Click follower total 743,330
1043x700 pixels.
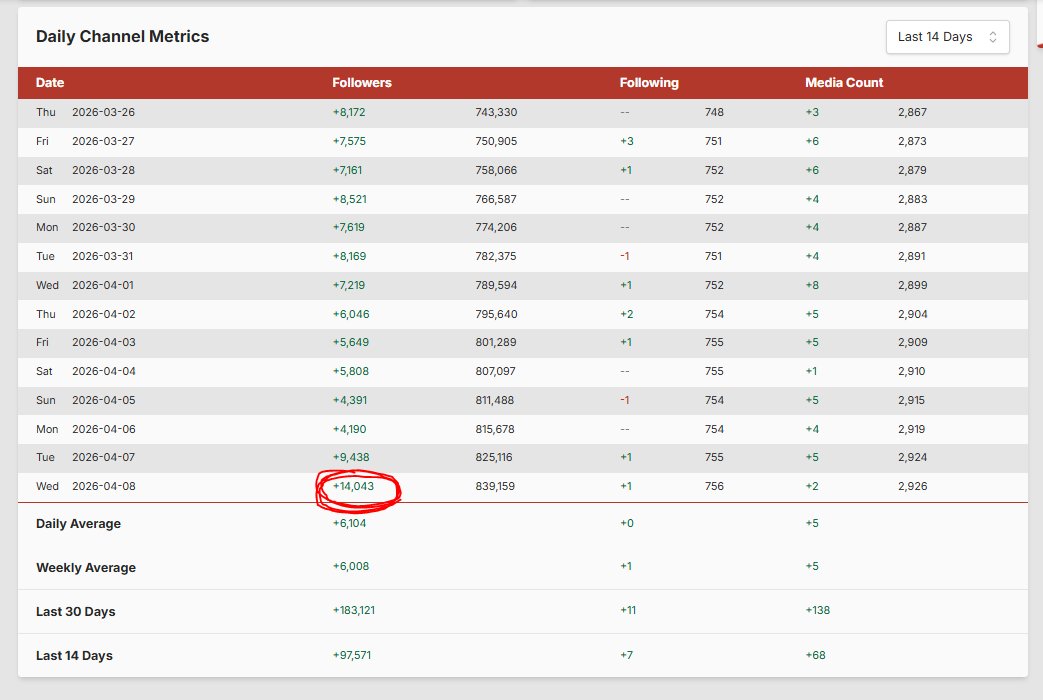[x=496, y=112]
